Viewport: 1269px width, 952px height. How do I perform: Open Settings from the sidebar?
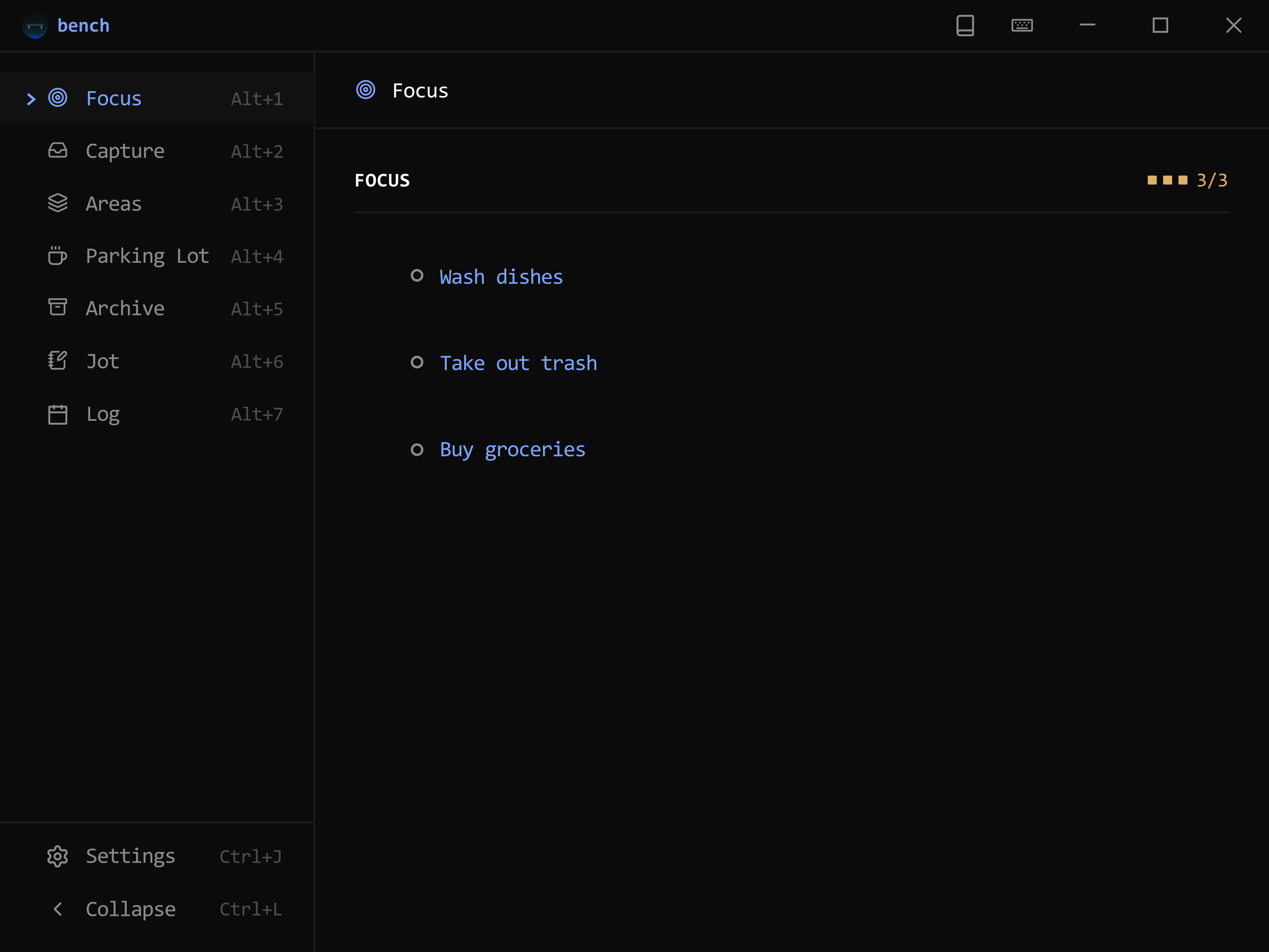point(131,856)
